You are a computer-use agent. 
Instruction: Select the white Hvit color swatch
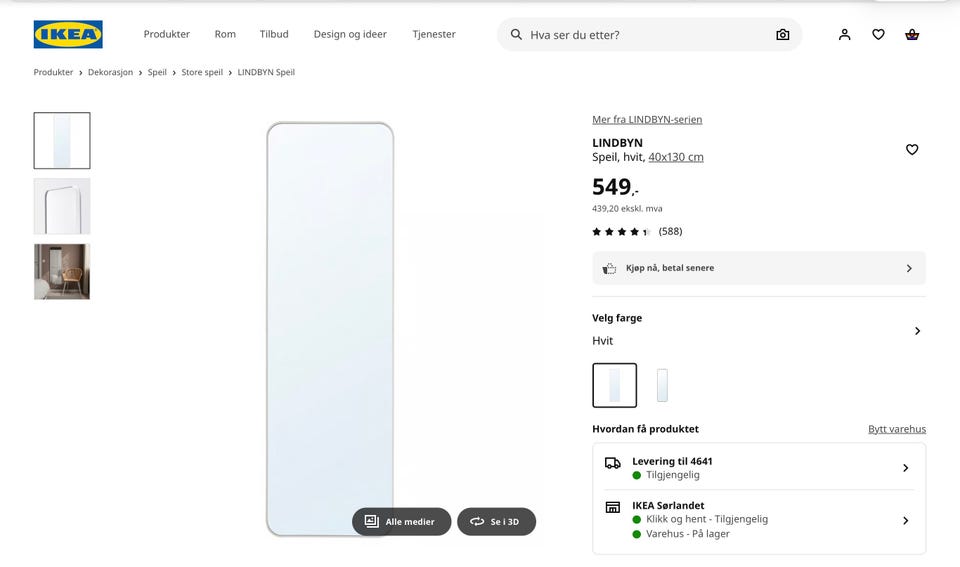[x=615, y=385]
